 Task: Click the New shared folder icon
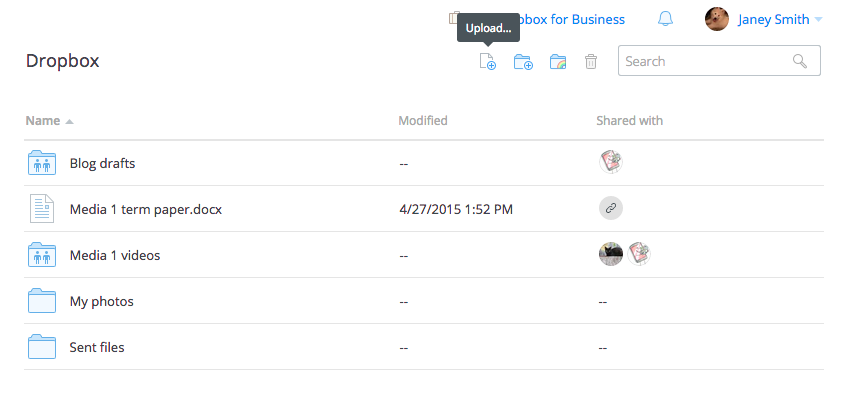pyautogui.click(x=558, y=62)
